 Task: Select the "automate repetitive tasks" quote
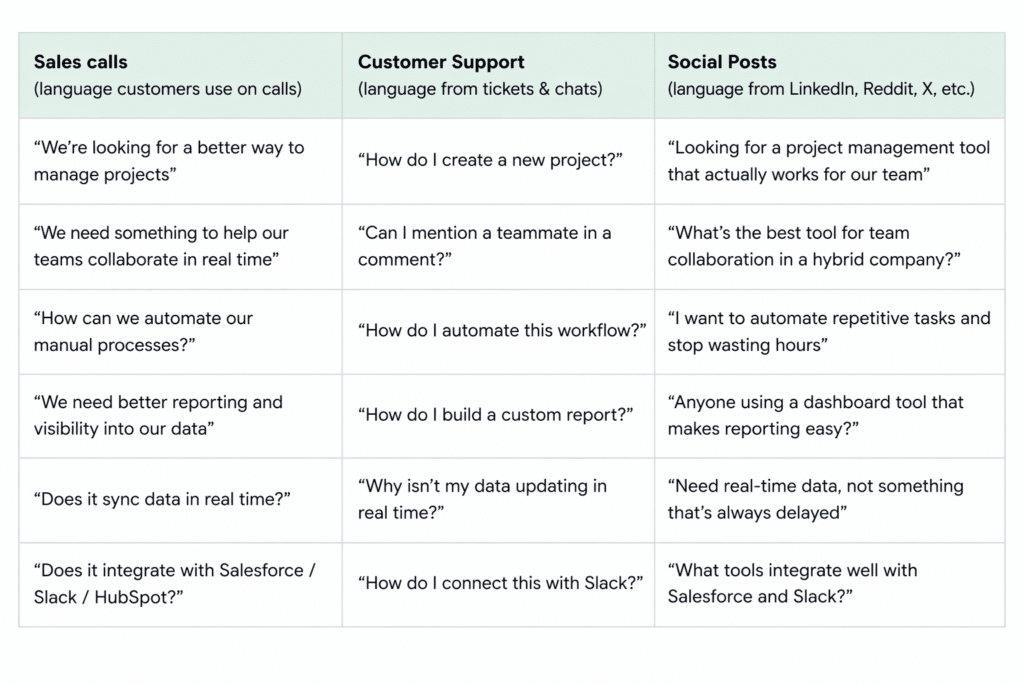(x=828, y=331)
